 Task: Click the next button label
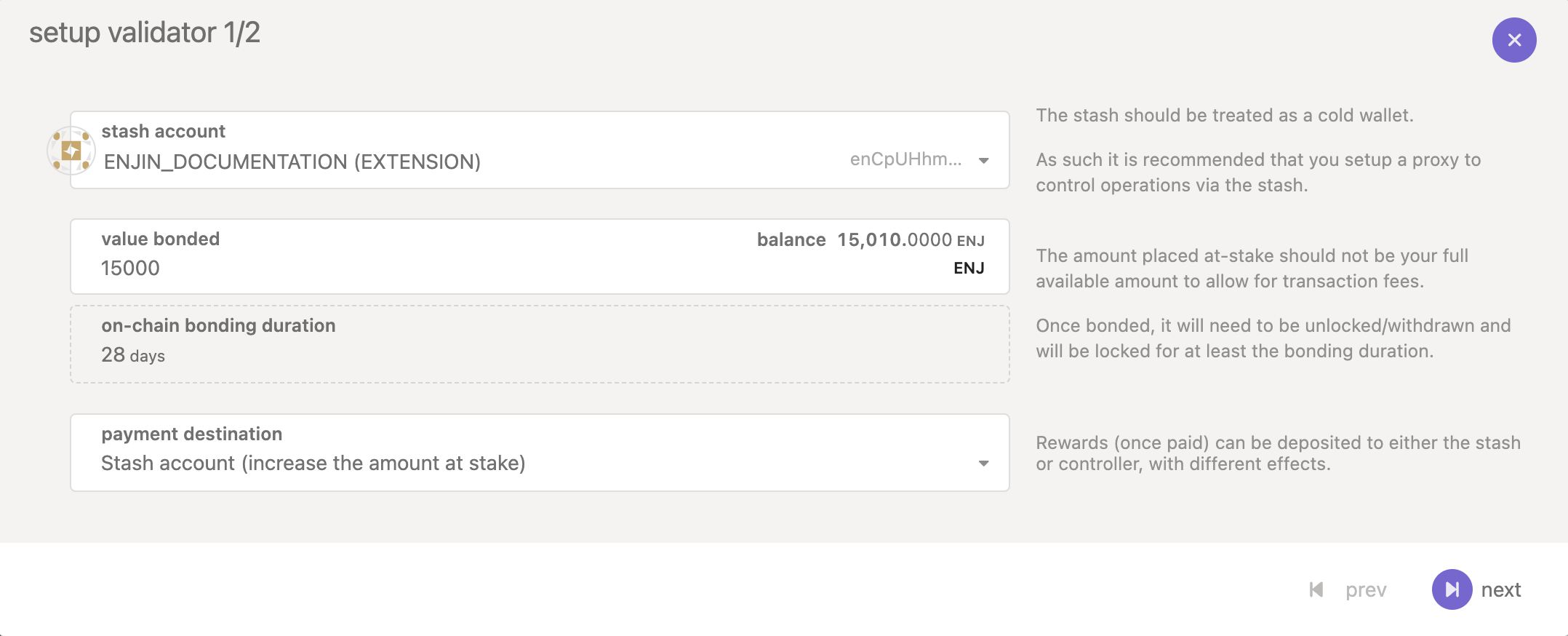pyautogui.click(x=1501, y=589)
